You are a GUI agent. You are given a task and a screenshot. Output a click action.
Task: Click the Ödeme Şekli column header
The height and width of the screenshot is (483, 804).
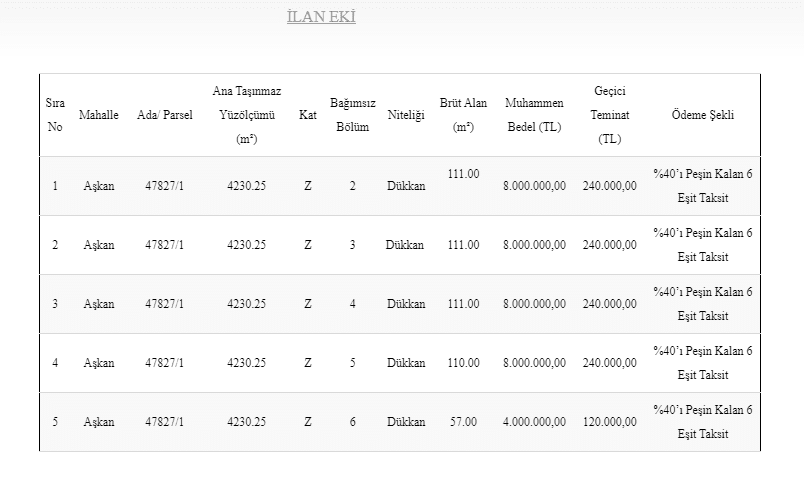pyautogui.click(x=702, y=115)
